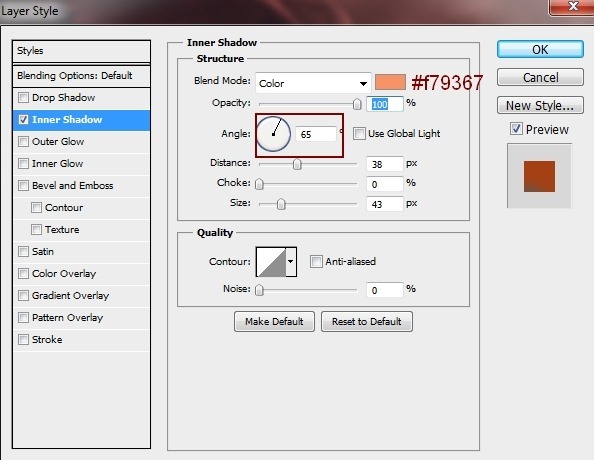Screen dimensions: 594x460
Task: Click the Make Default button
Action: tap(274, 322)
